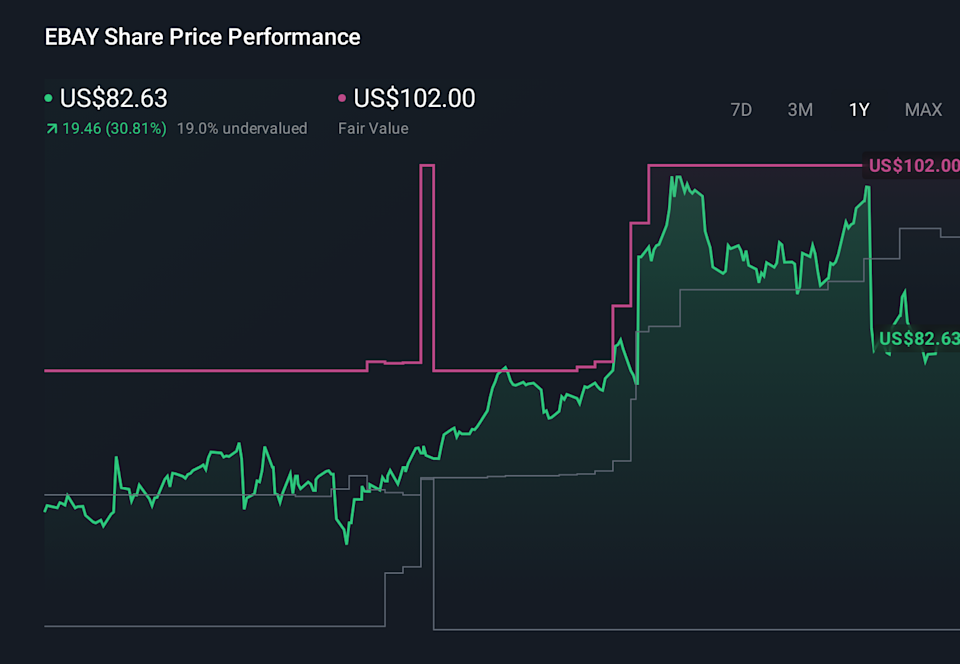Viewport: 960px width, 664px height.
Task: Click the chart's pink fair value peak
Action: click(x=429, y=163)
